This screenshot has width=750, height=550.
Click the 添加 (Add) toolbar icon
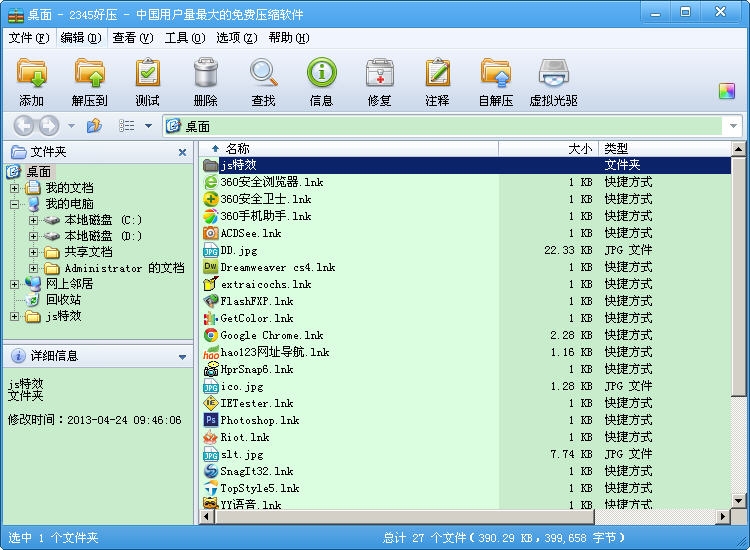(32, 73)
